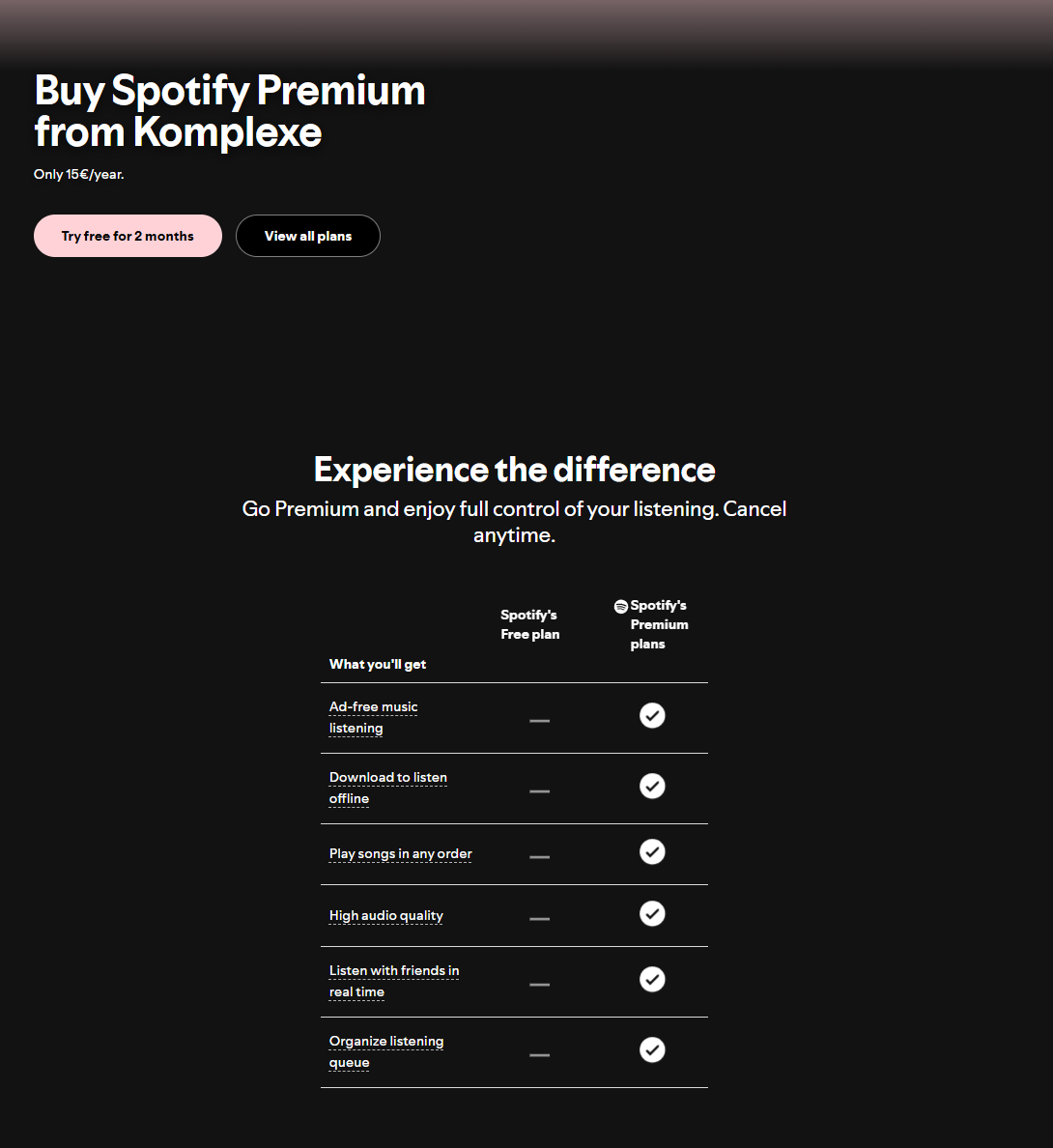This screenshot has height=1148, width=1053.
Task: Click the checkmark icon for High audio quality
Action: coord(652,913)
